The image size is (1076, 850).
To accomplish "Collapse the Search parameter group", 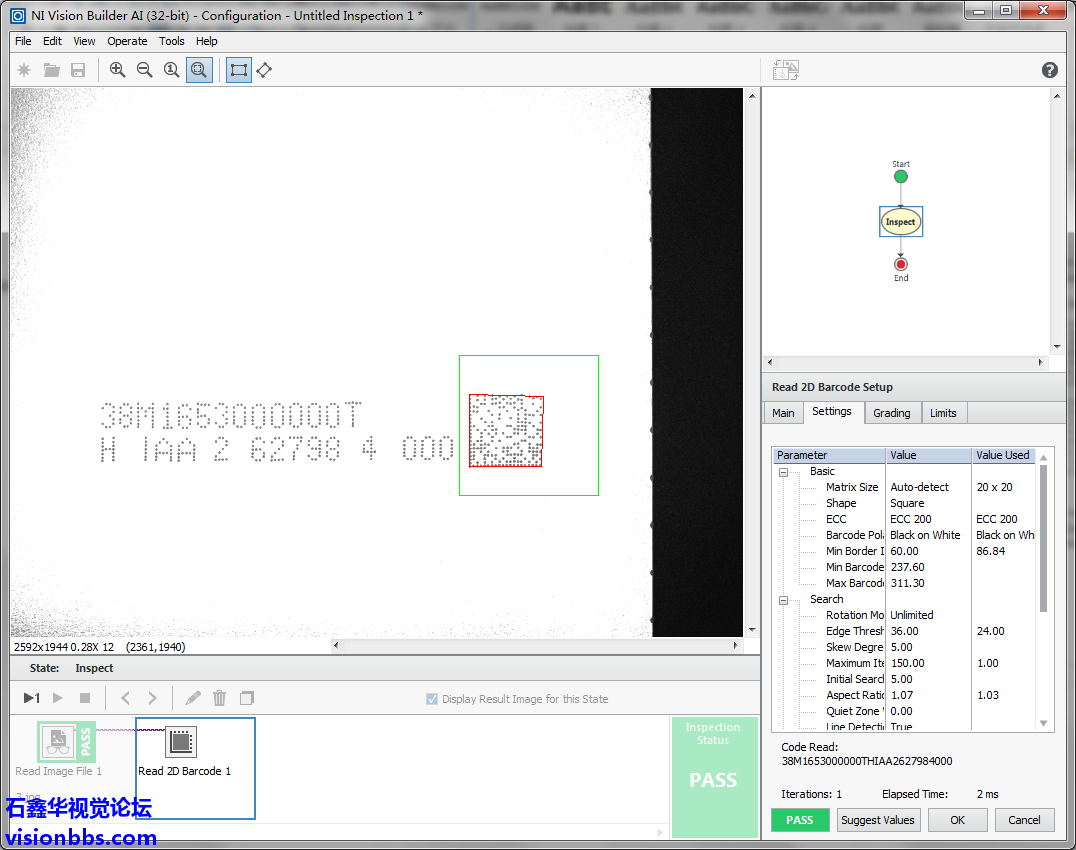I will coord(784,600).
